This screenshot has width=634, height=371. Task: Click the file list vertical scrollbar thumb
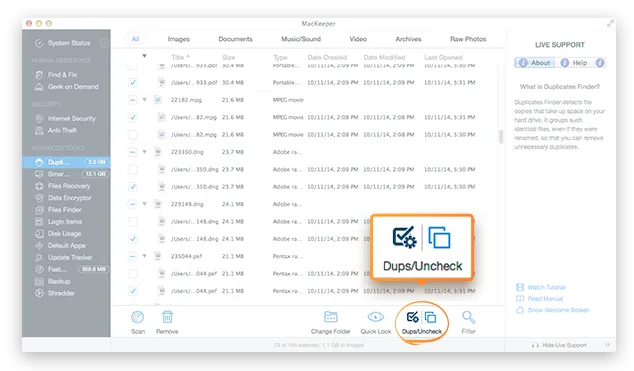[x=501, y=137]
